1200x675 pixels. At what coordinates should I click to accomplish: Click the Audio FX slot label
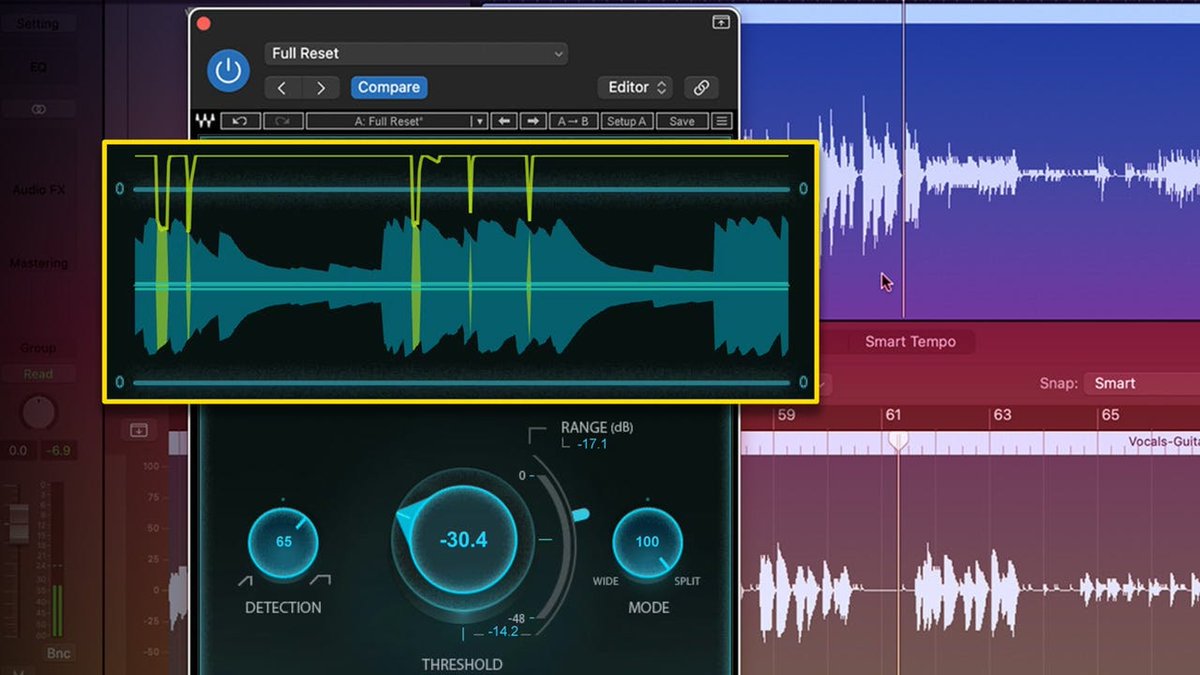tap(38, 189)
